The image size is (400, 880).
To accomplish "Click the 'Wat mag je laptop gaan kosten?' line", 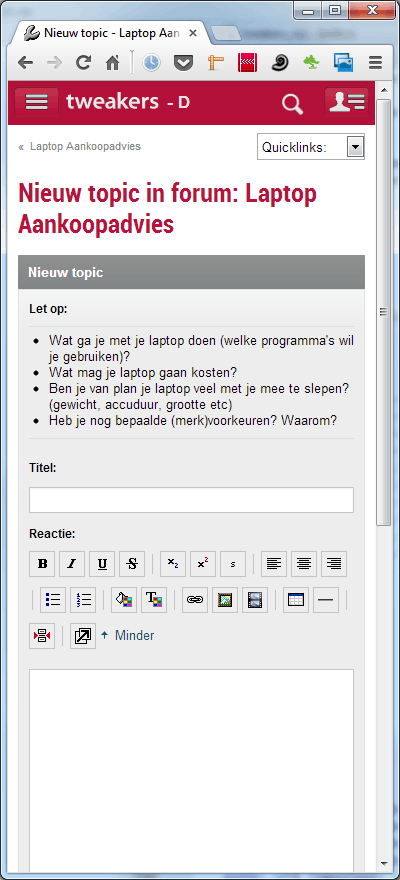I will click(143, 373).
